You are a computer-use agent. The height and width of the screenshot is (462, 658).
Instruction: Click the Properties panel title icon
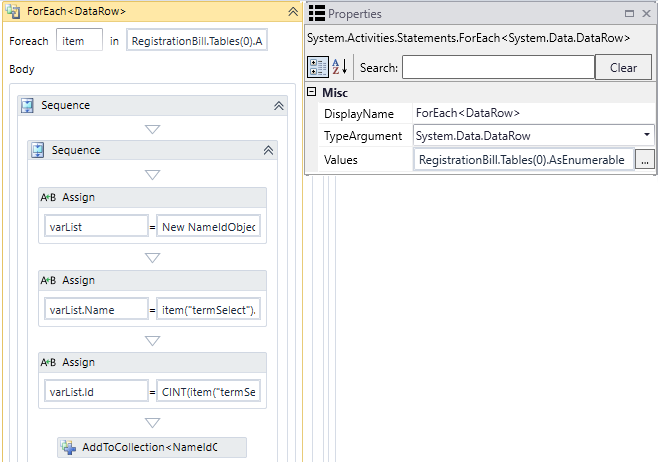[x=316, y=13]
